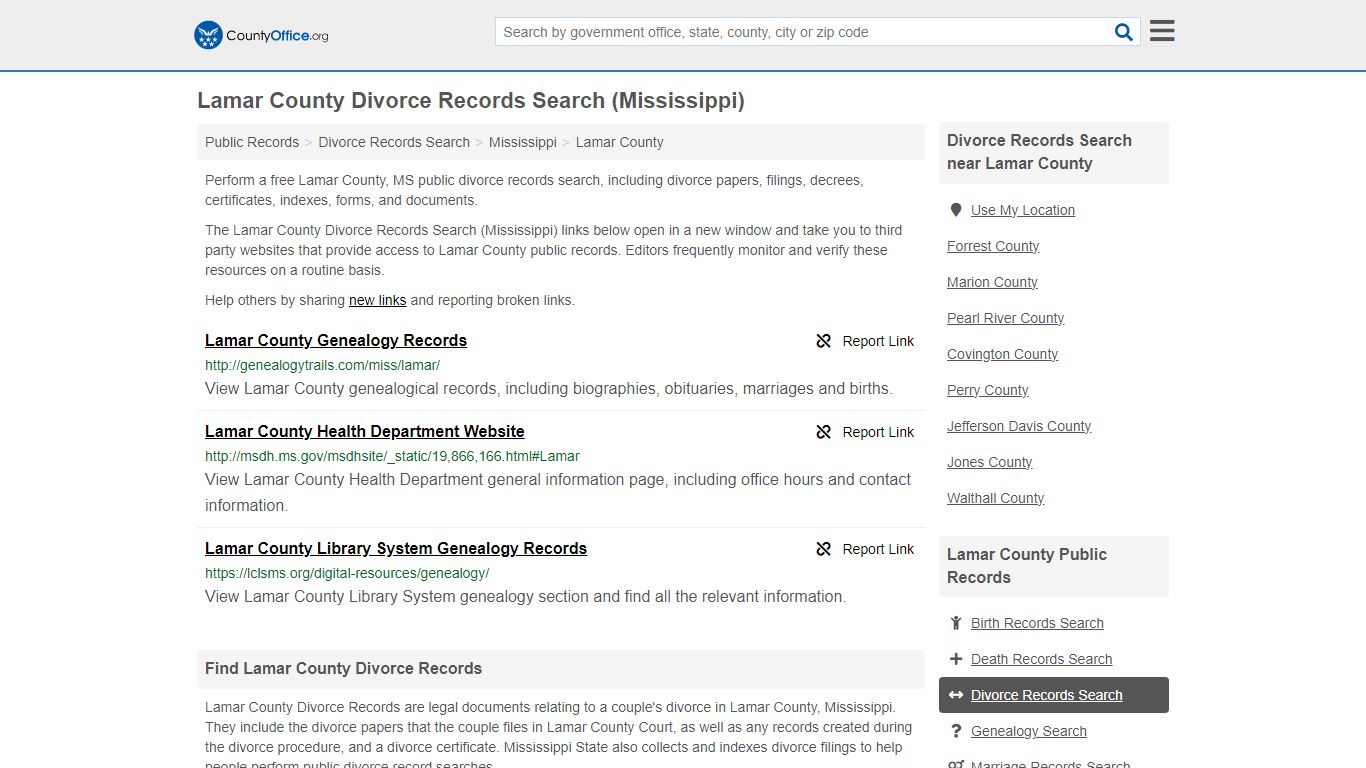Click the new links sharing link

(x=377, y=300)
